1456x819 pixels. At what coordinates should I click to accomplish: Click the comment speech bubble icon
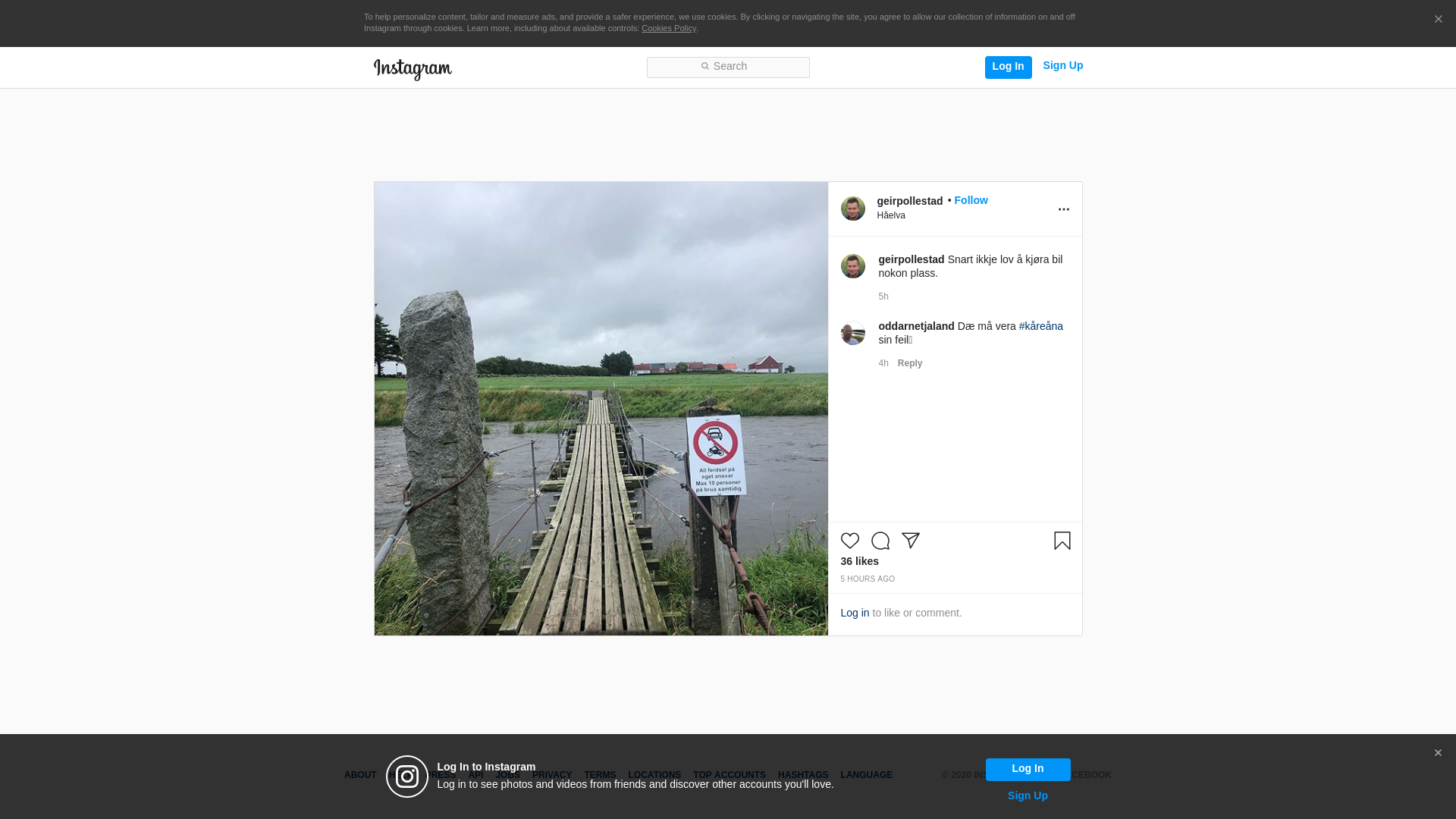coord(880,541)
